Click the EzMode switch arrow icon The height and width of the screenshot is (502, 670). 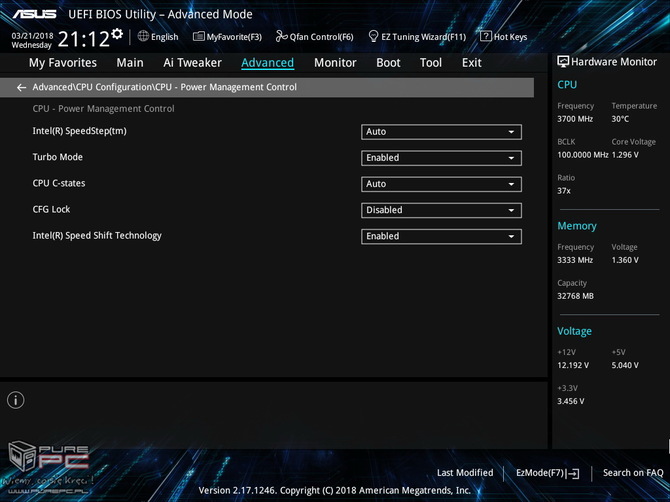pos(574,473)
